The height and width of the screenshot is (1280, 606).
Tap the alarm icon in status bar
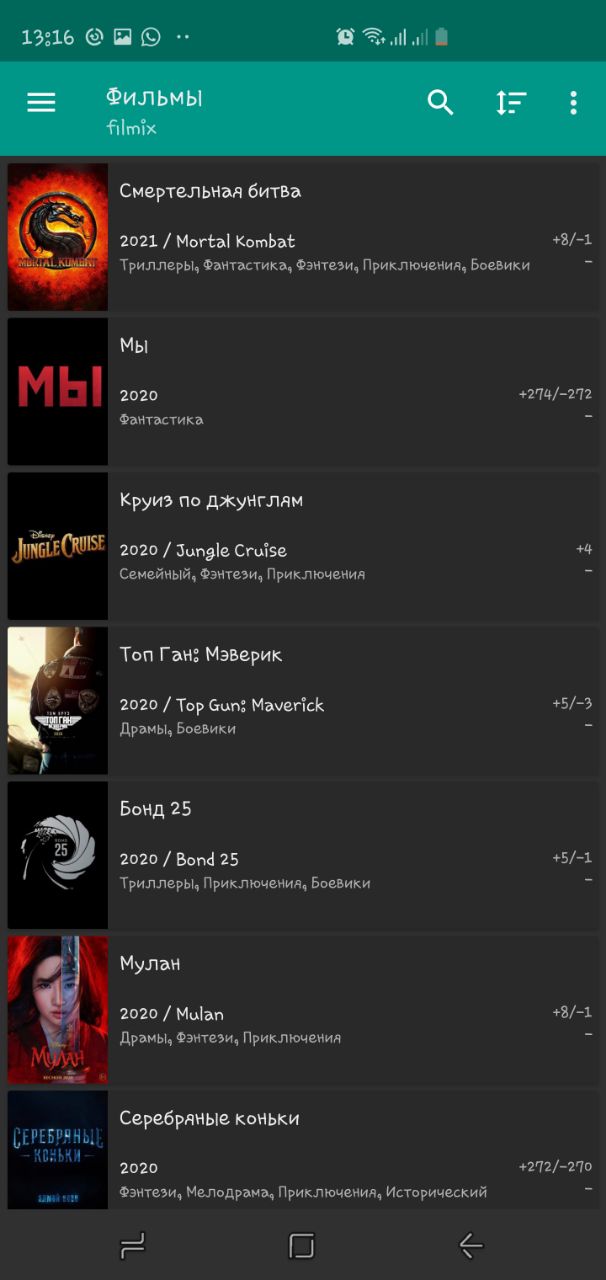pos(345,37)
